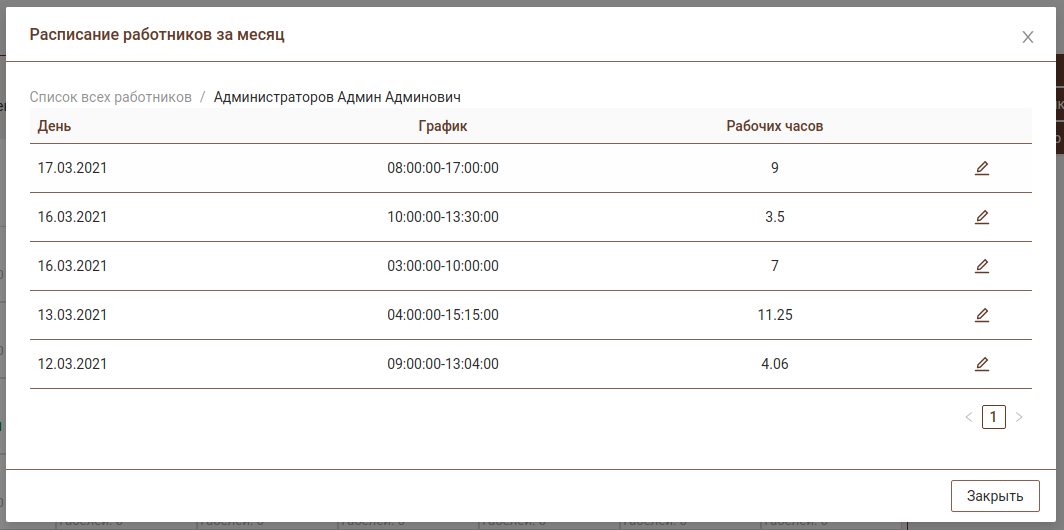Click the 12.03.2021 date cell
Image resolution: width=1064 pixels, height=530 pixels.
tap(72, 364)
